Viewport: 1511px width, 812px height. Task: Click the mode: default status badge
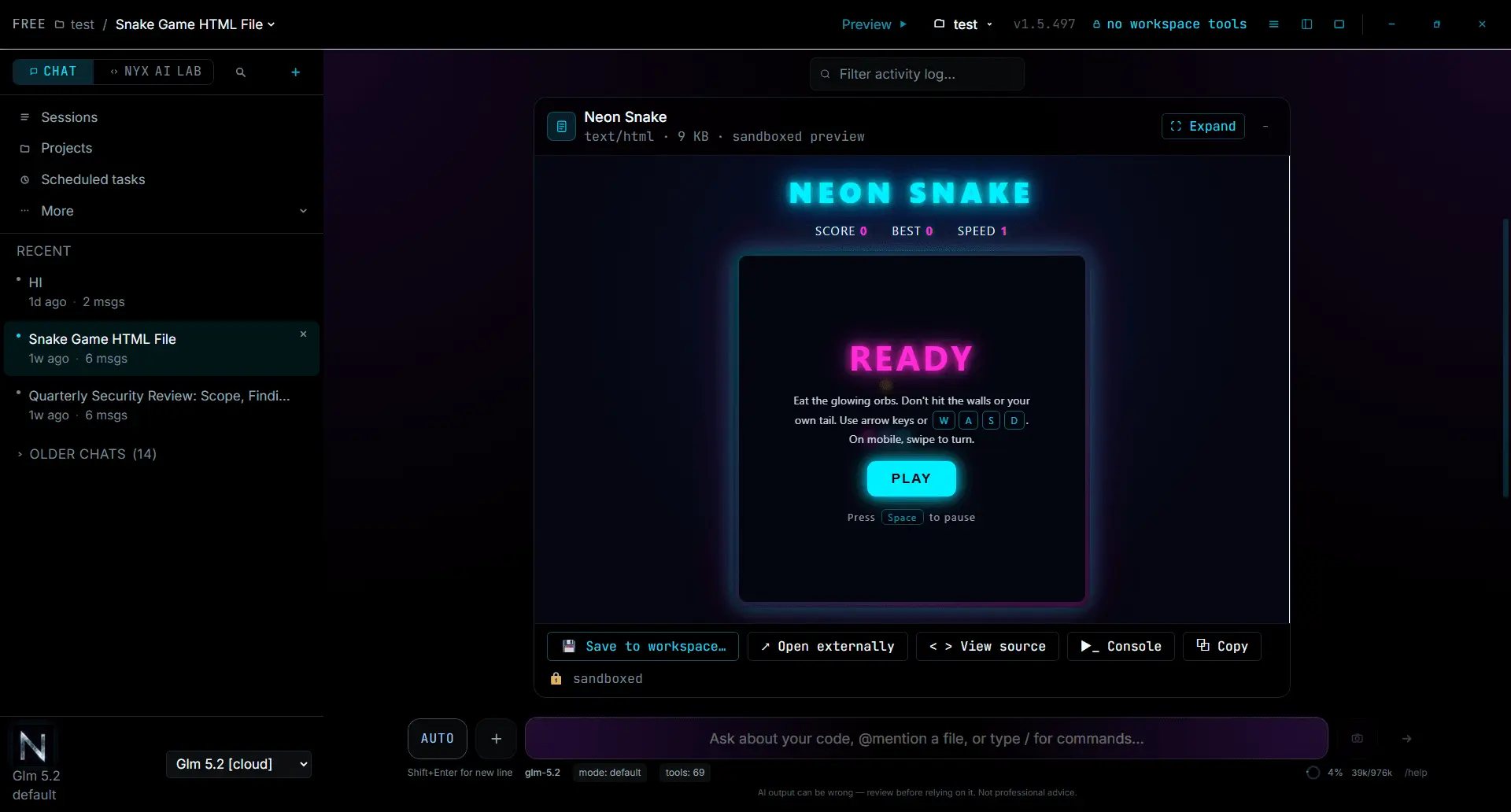coord(610,773)
